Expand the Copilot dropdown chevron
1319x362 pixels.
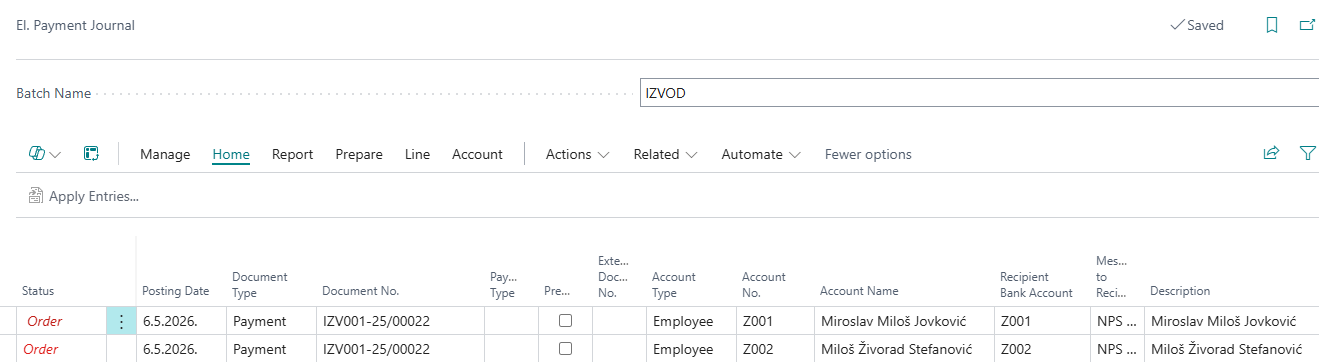55,155
